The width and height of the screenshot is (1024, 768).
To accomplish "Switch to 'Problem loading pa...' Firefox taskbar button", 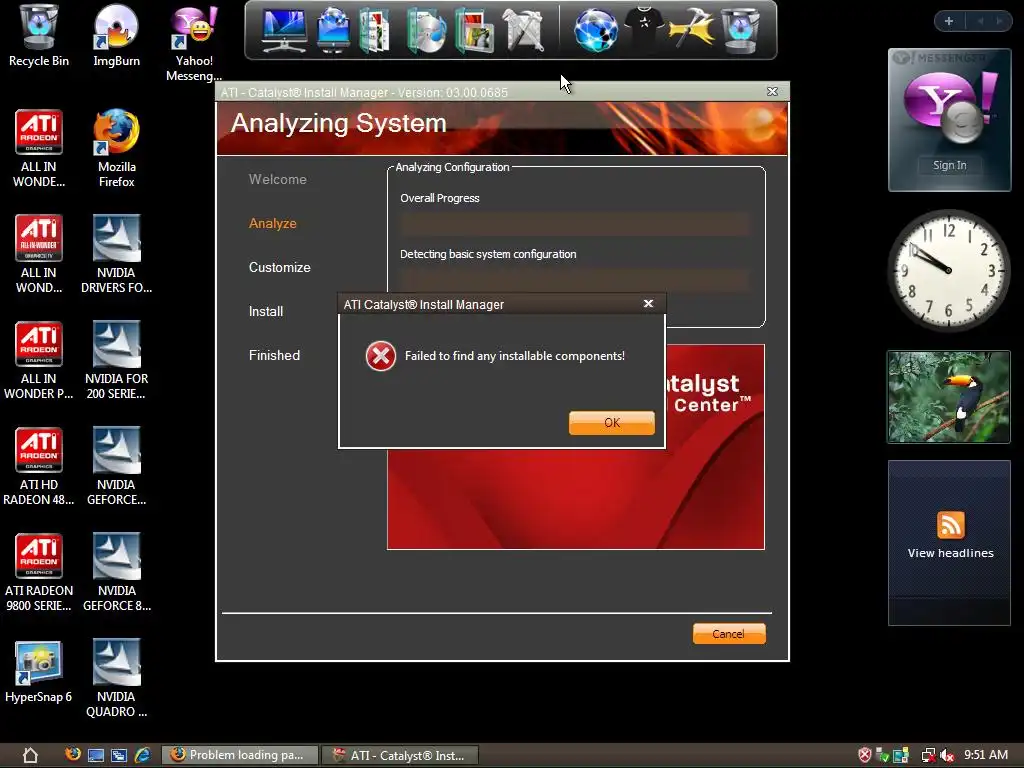I will click(239, 755).
